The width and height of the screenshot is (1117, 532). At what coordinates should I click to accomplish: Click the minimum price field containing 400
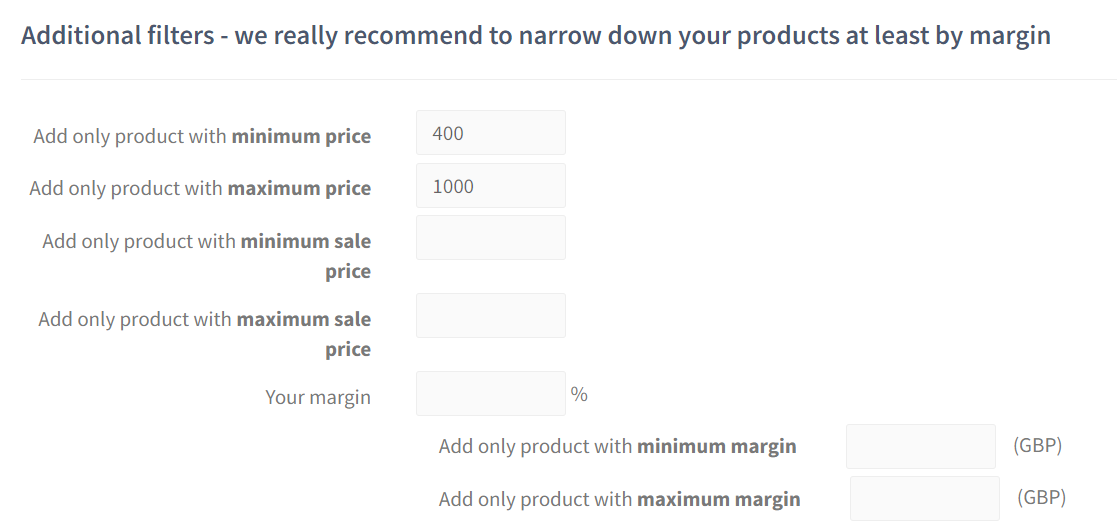pos(490,133)
